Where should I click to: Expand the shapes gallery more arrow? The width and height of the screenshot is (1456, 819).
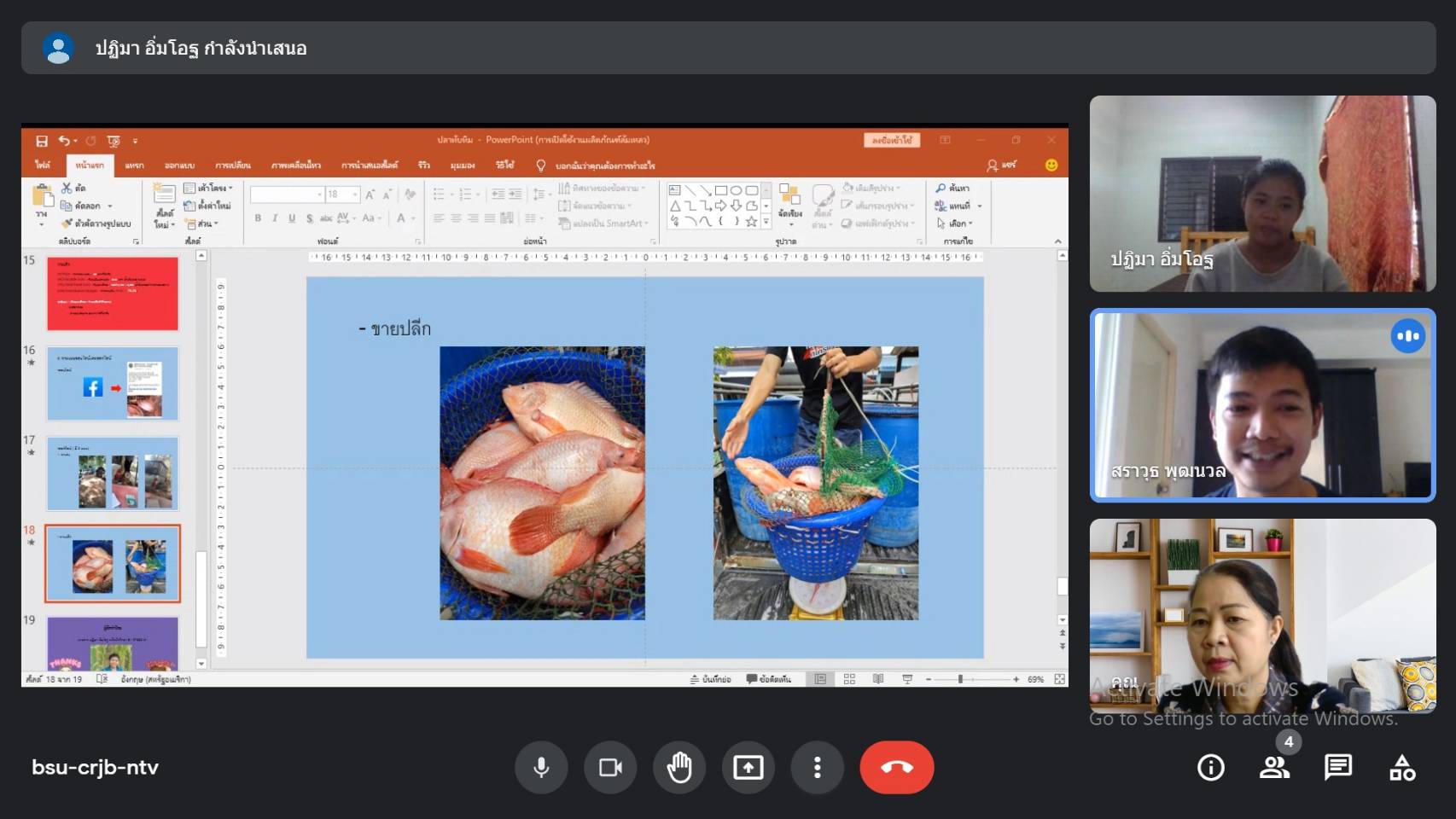pyautogui.click(x=766, y=222)
